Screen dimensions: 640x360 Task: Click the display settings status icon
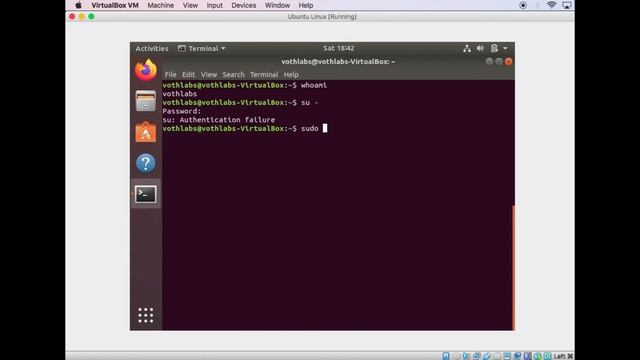click(x=507, y=356)
